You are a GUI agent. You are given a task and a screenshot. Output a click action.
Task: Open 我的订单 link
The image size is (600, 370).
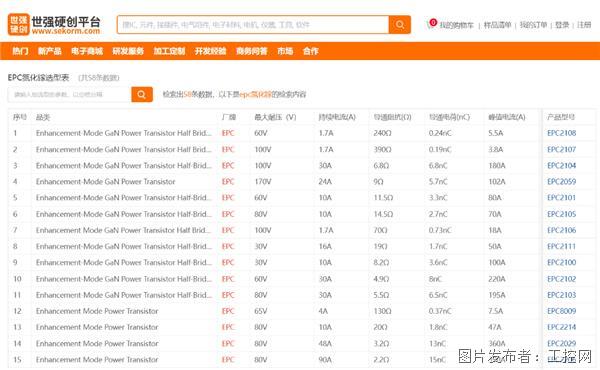tap(533, 25)
